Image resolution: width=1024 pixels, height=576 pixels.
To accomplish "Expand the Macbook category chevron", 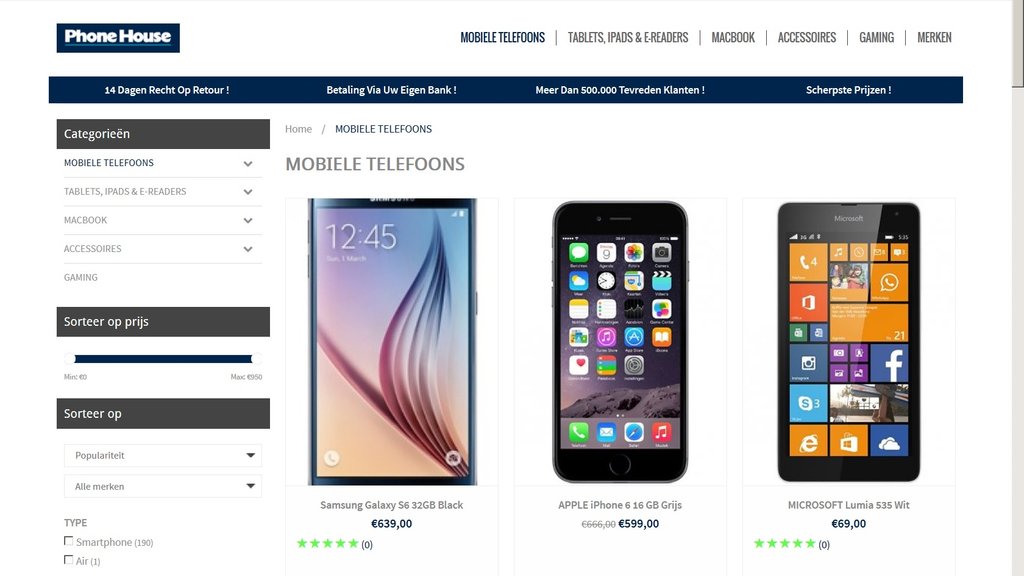I will (x=248, y=221).
